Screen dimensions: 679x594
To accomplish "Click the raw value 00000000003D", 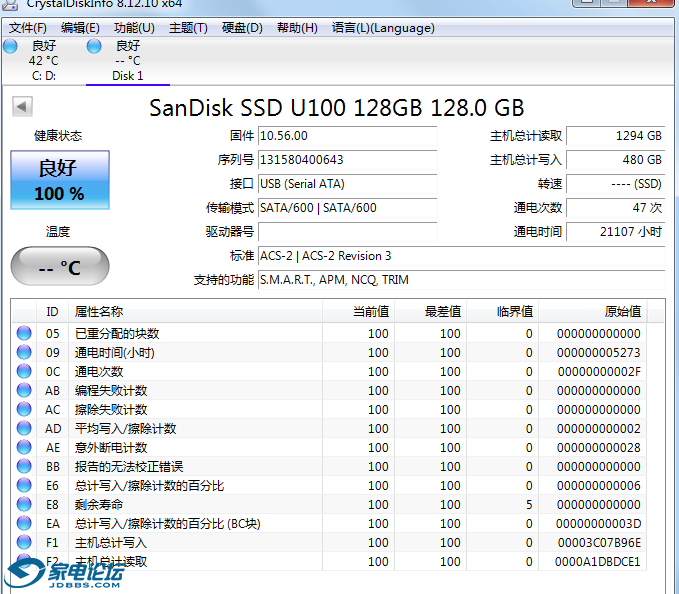I will (x=598, y=523).
